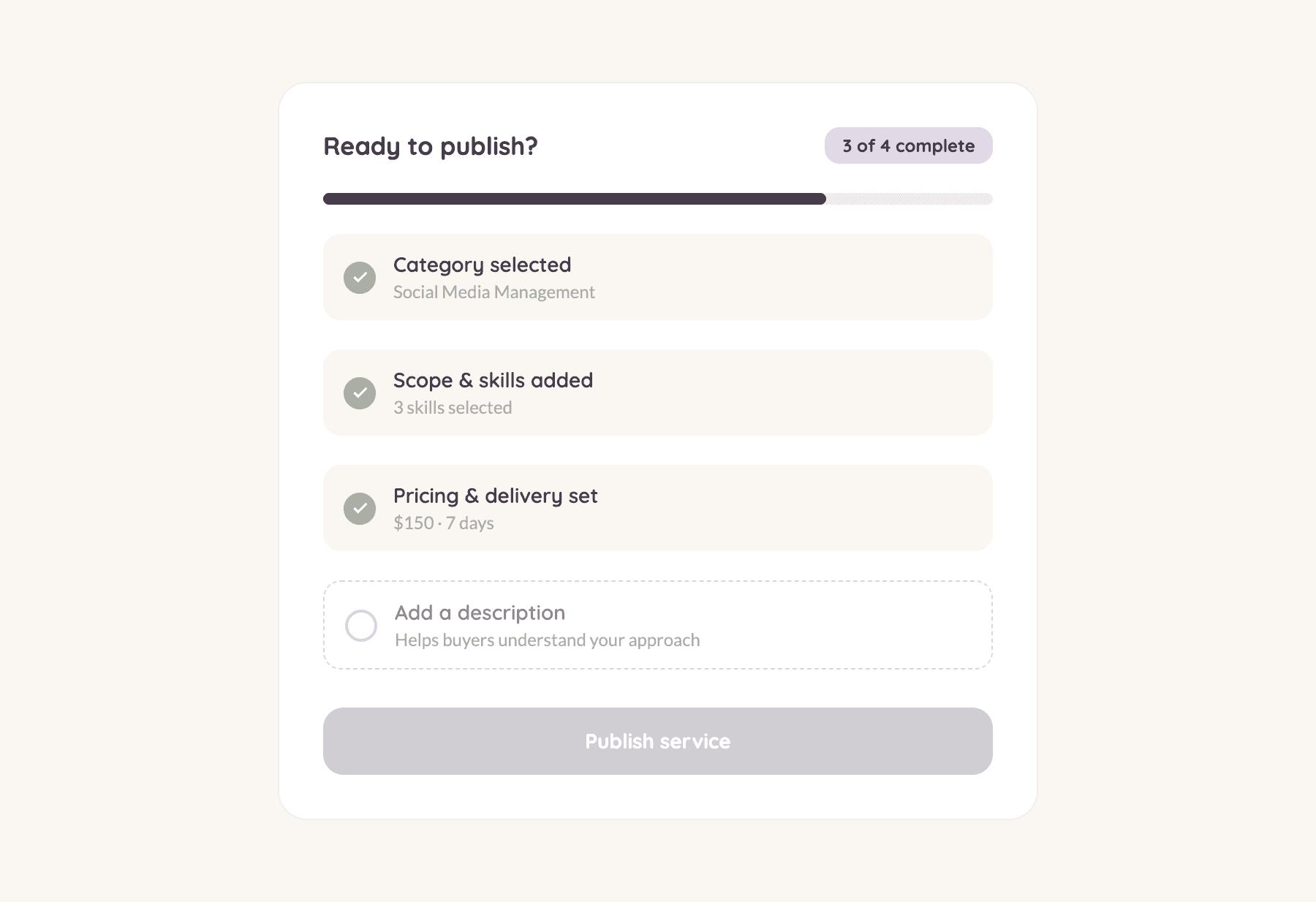Screen dimensions: 1316x902
Task: Click Helps buyers understand your approach text
Action: (x=548, y=640)
